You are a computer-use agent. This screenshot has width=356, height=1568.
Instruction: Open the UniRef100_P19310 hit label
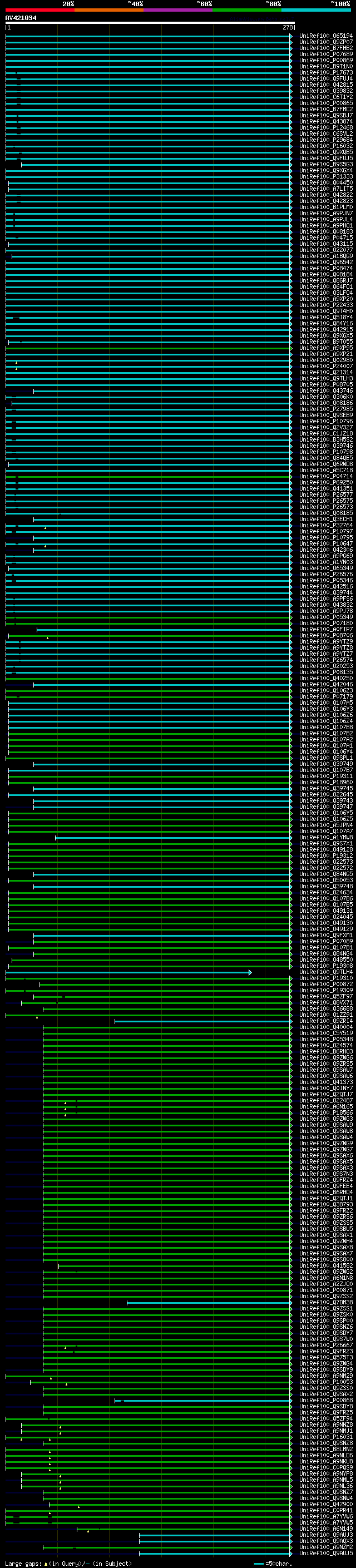pos(325,978)
